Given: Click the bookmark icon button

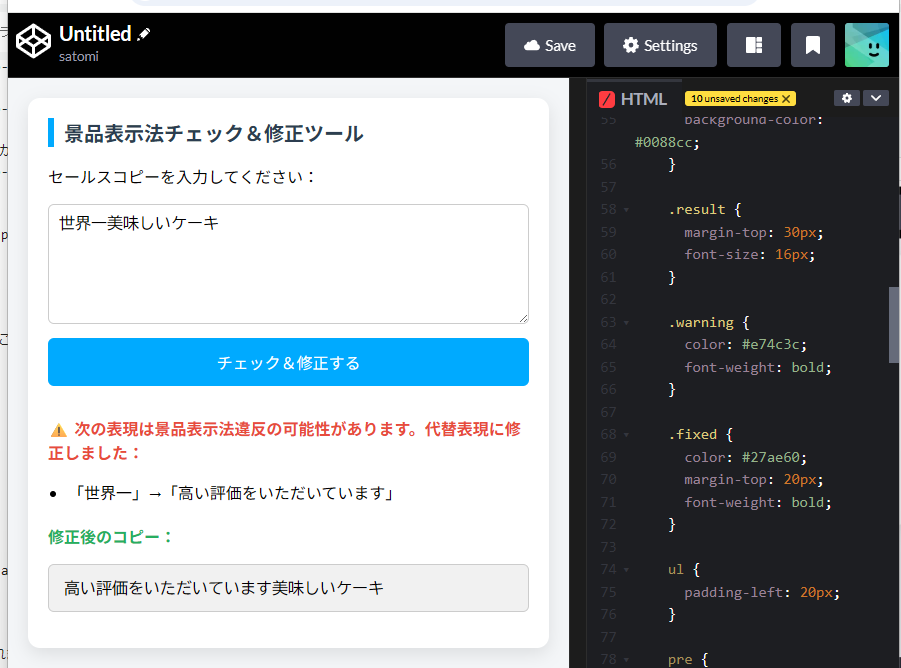Looking at the screenshot, I should pos(813,45).
